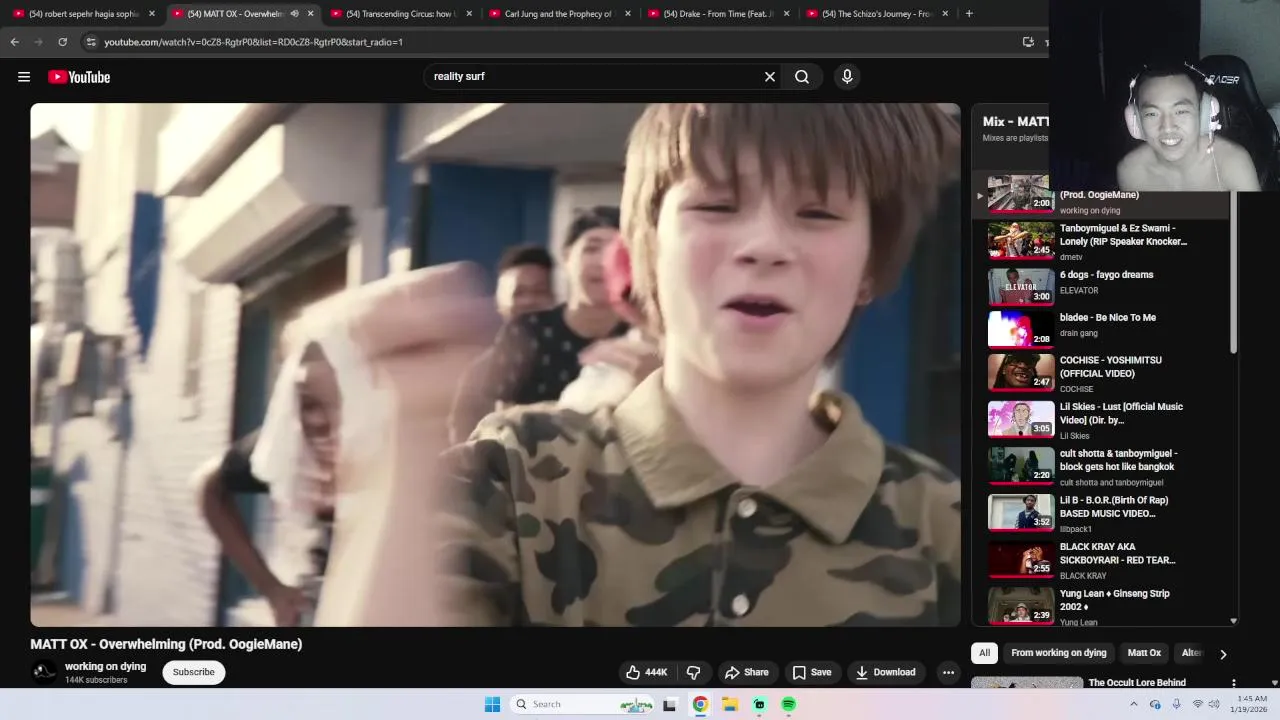This screenshot has height=720, width=1280.
Task: Open a new browser tab with plus
Action: (969, 14)
